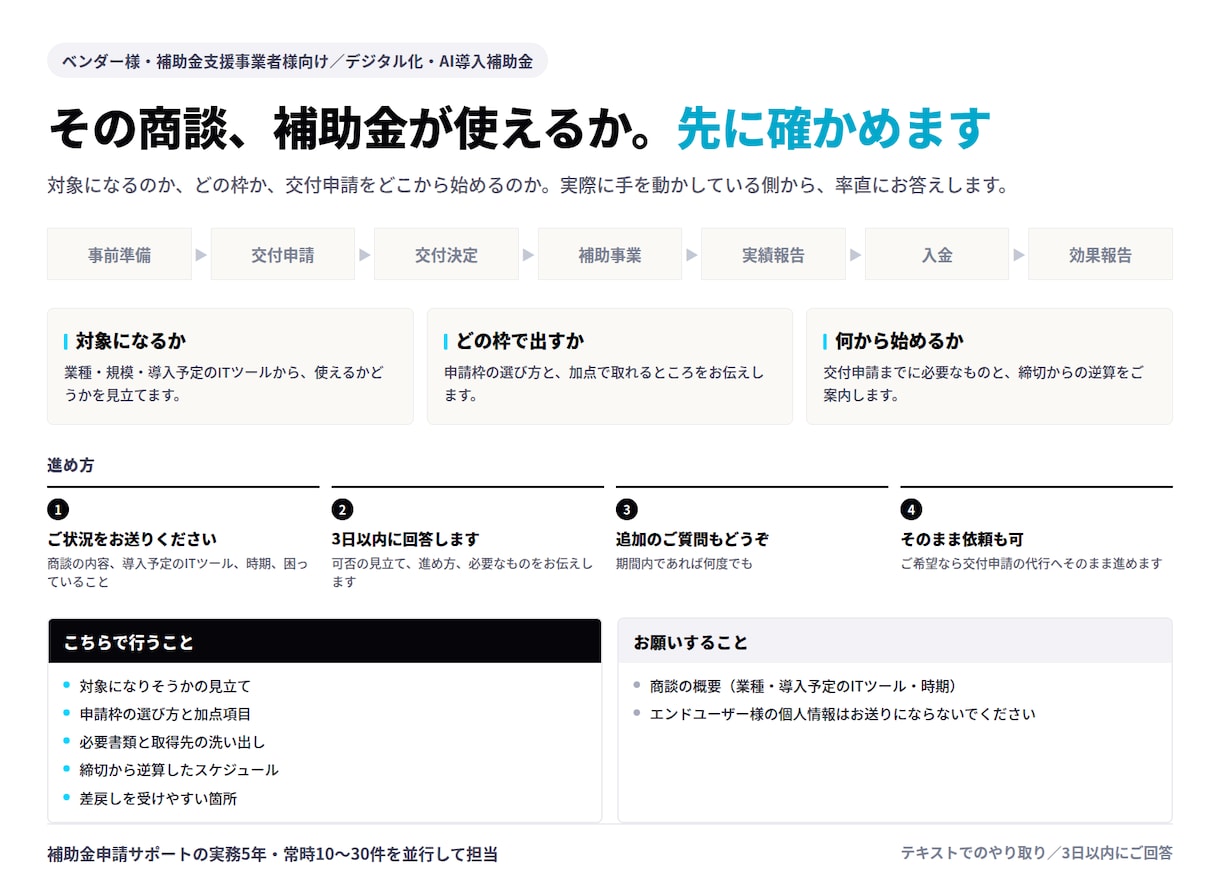
Task: Click the こちらで行うこと black header
Action: (325, 641)
